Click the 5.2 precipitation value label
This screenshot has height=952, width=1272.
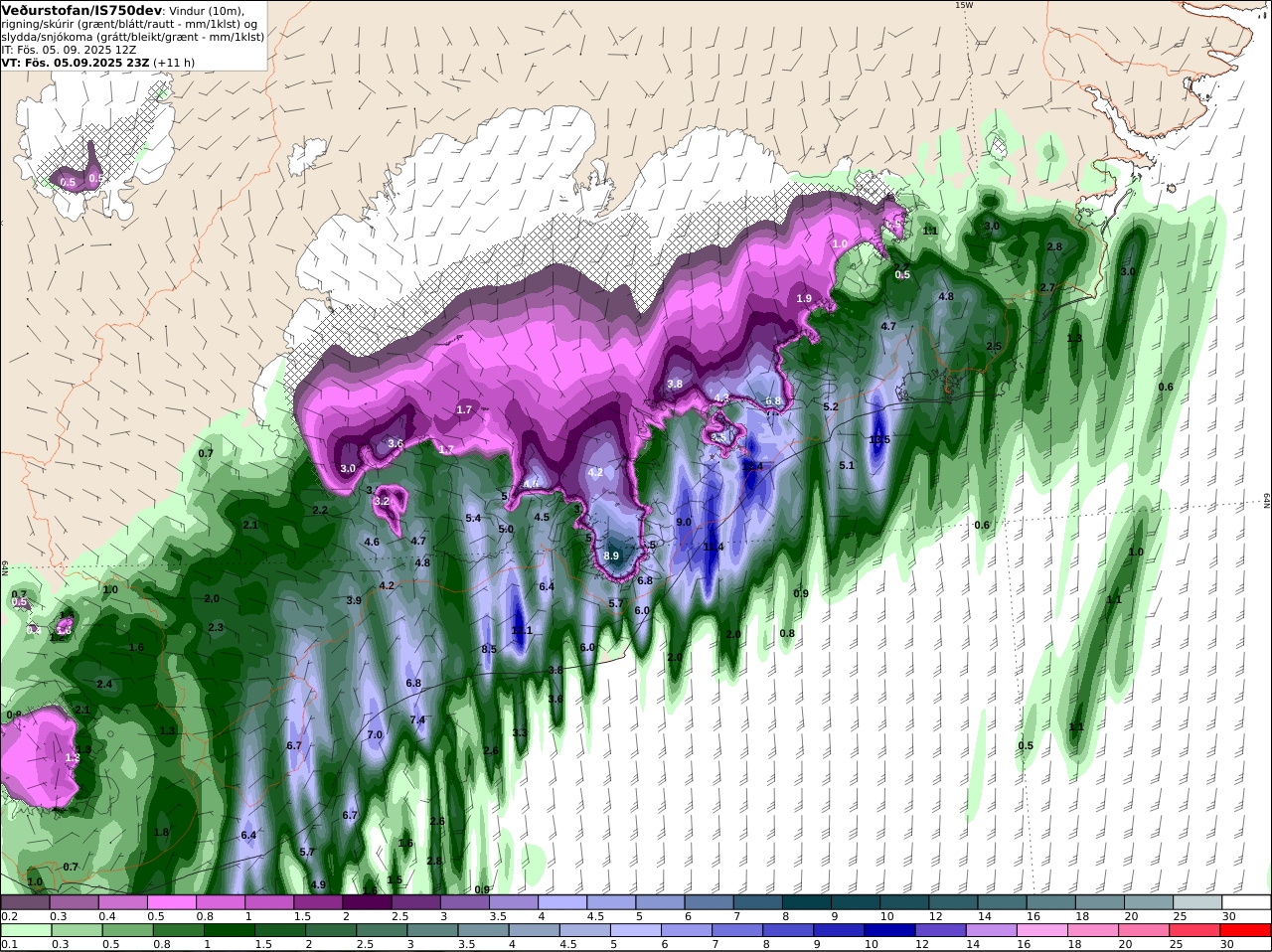point(831,406)
